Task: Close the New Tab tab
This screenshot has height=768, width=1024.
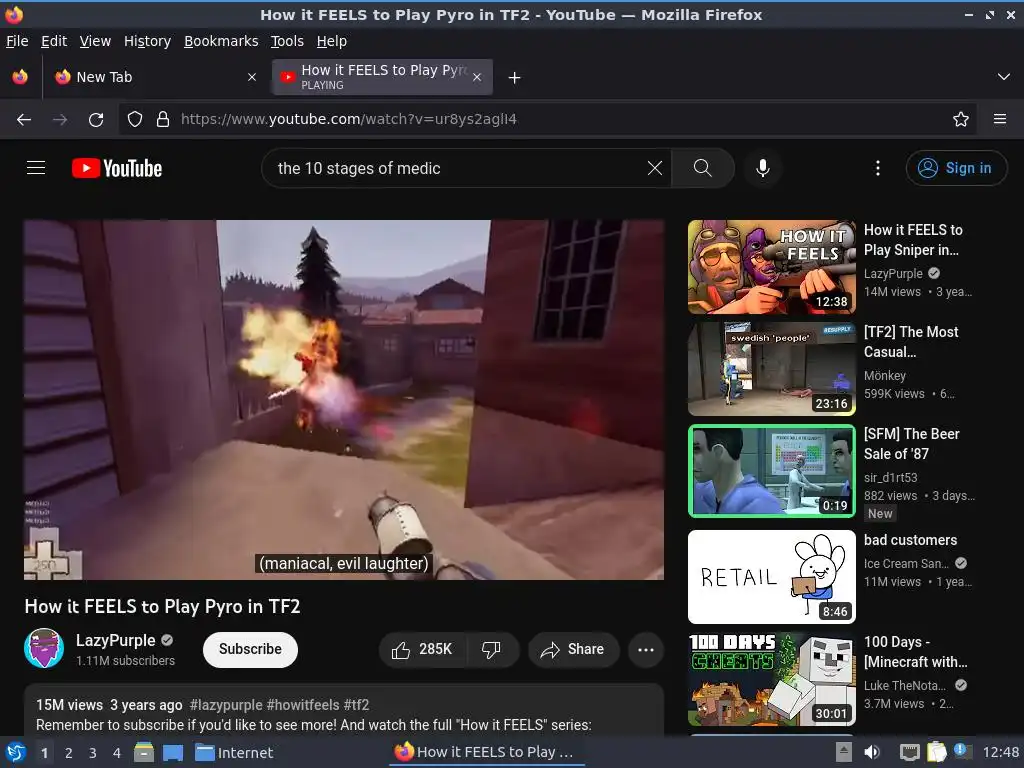Action: pos(251,77)
